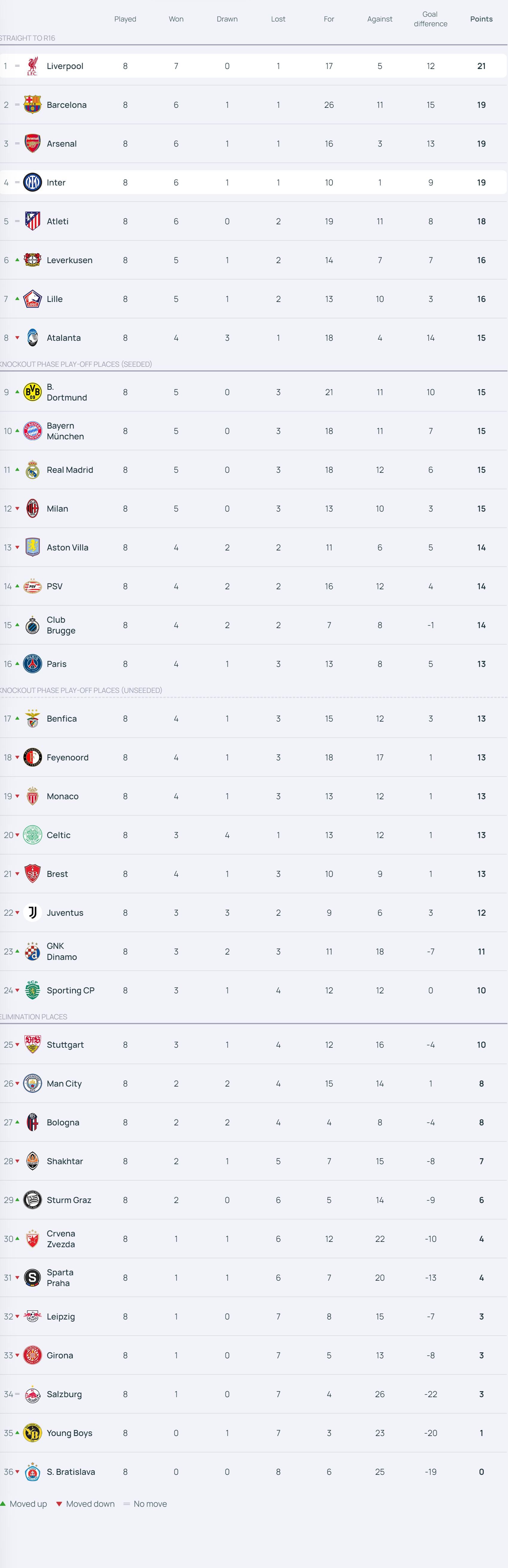Image resolution: width=508 pixels, height=1568 pixels.
Task: Open the Atleti team link
Action: tap(58, 222)
